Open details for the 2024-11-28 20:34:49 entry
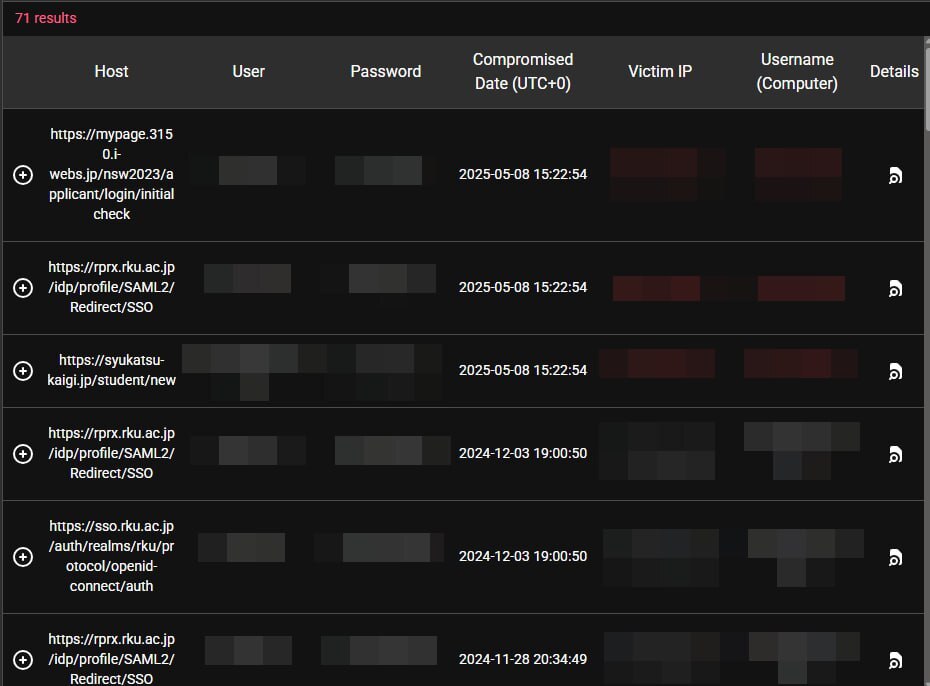Viewport: 930px width, 686px height. point(895,660)
